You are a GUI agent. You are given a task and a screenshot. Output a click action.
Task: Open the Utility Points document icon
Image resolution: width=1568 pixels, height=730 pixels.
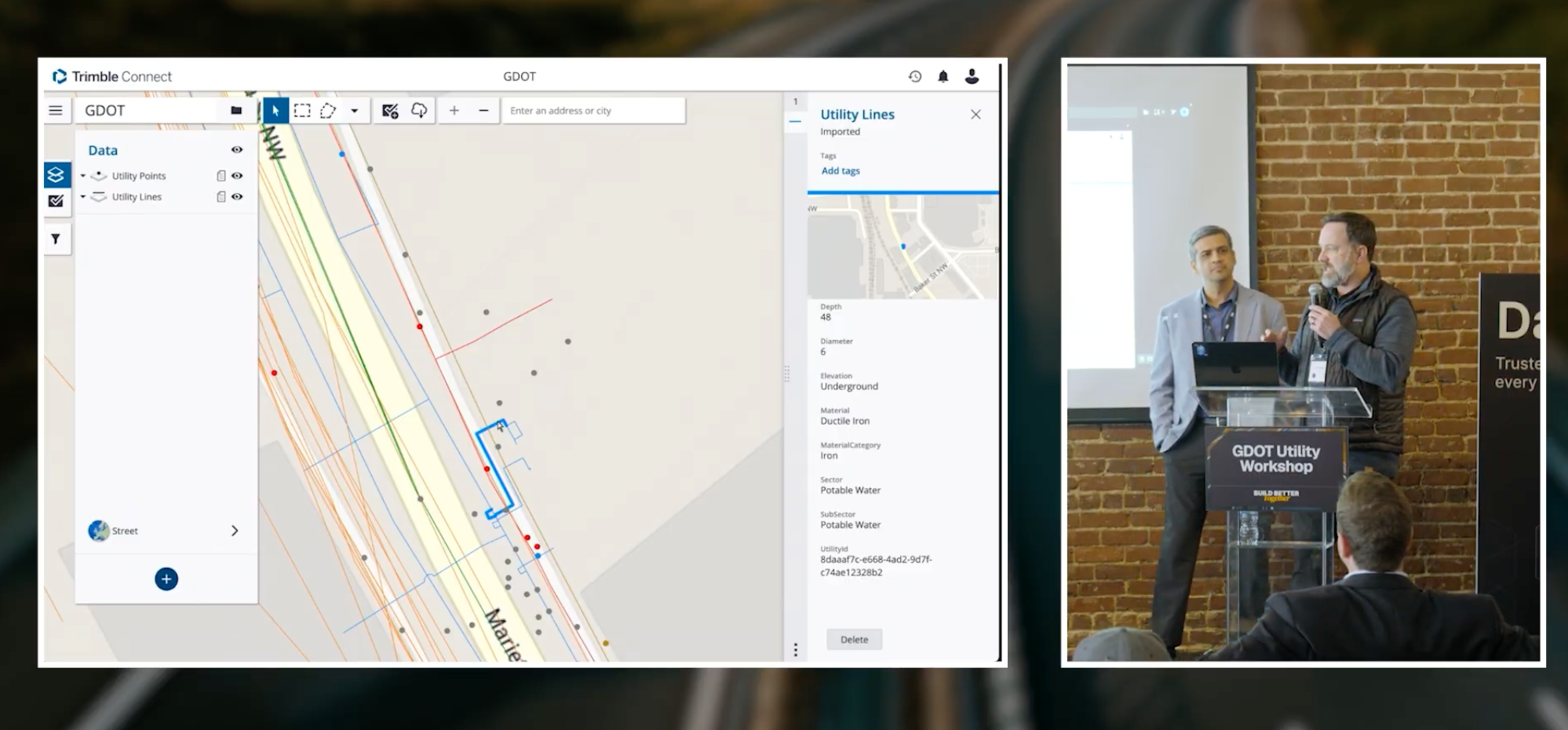[x=221, y=176]
